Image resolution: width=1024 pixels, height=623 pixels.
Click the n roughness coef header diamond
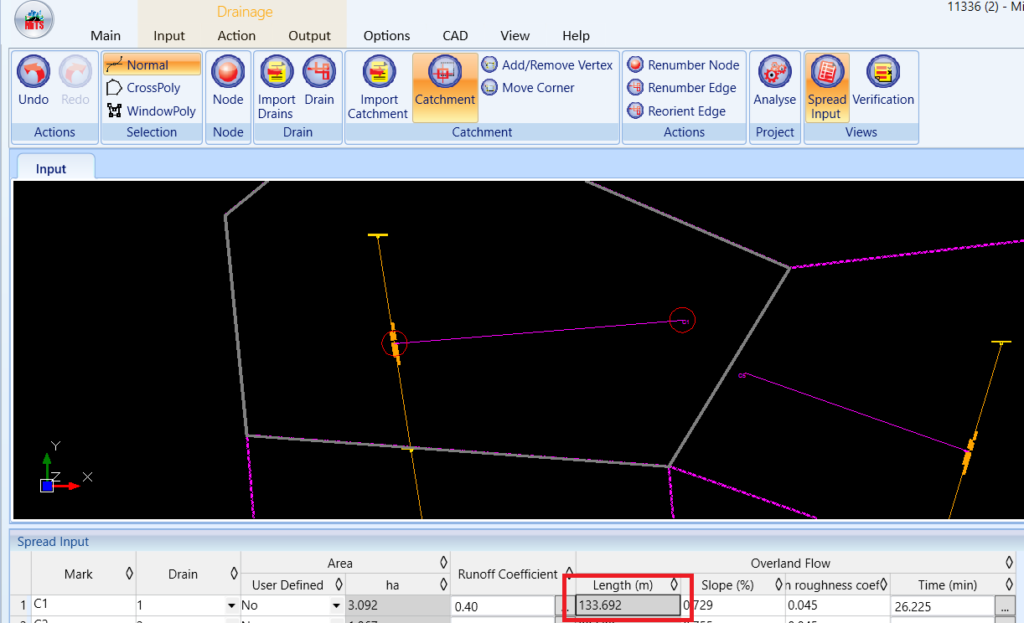884,584
